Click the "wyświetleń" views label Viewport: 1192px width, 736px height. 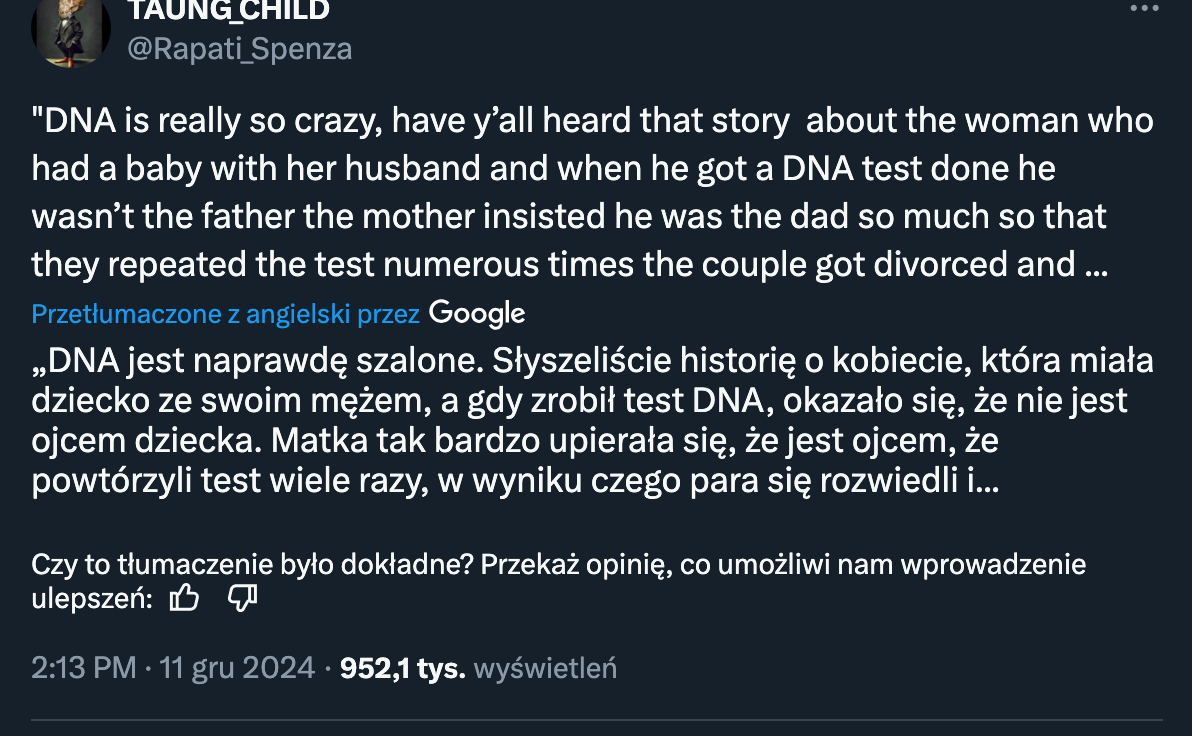(545, 668)
